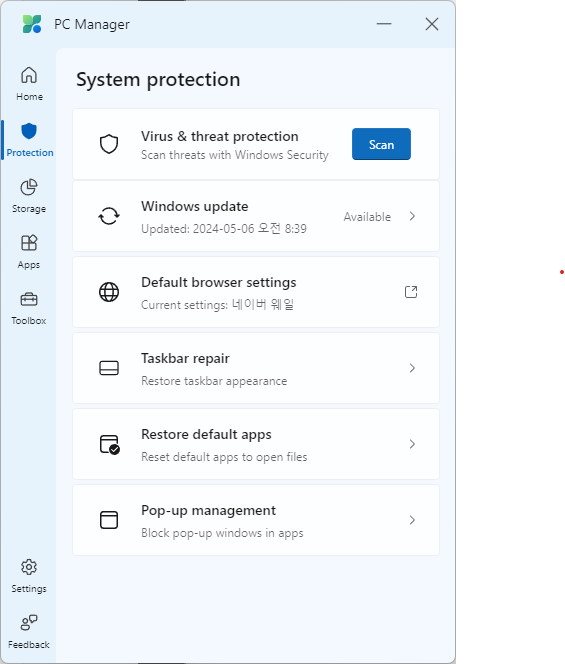565x664 pixels.
Task: Close the PC Manager window
Action: (x=432, y=24)
